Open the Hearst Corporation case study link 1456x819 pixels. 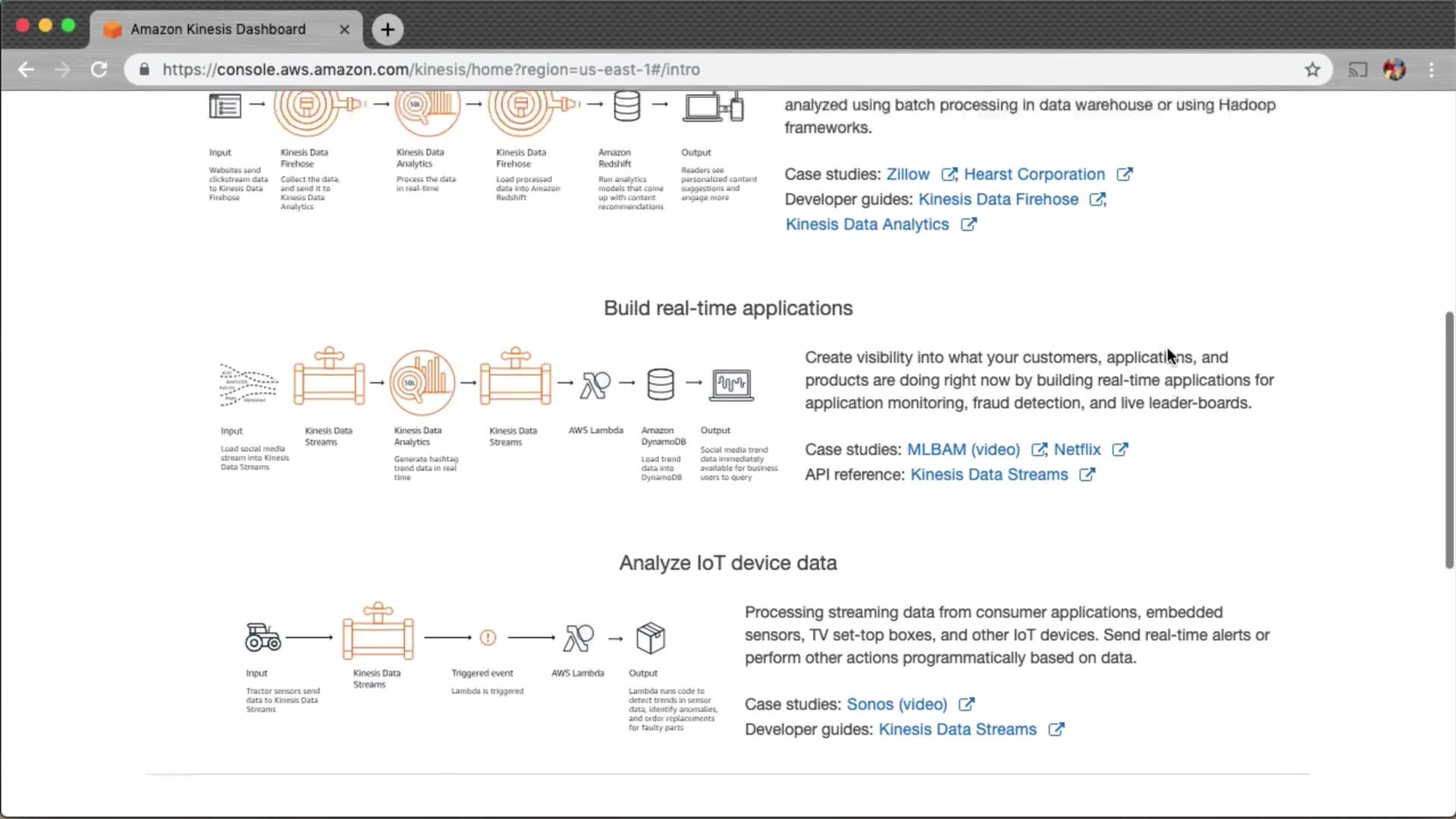pyautogui.click(x=1034, y=174)
